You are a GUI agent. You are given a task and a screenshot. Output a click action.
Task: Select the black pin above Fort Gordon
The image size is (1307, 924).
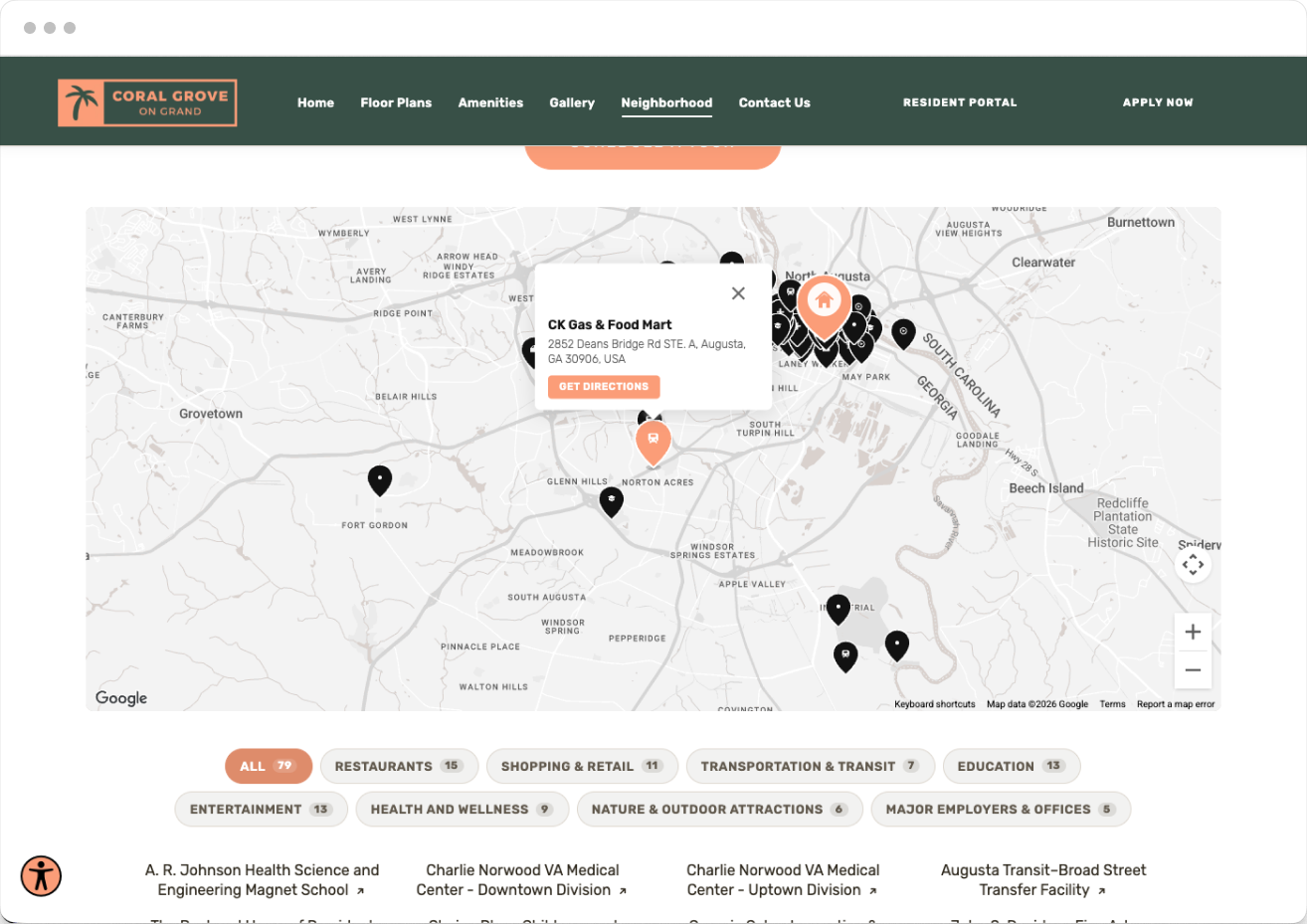380,480
